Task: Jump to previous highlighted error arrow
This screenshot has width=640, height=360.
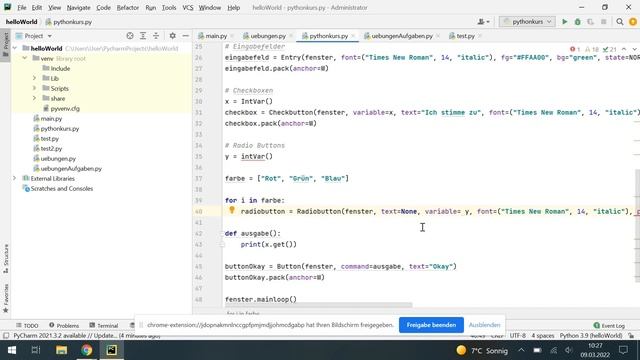Action: (624, 49)
